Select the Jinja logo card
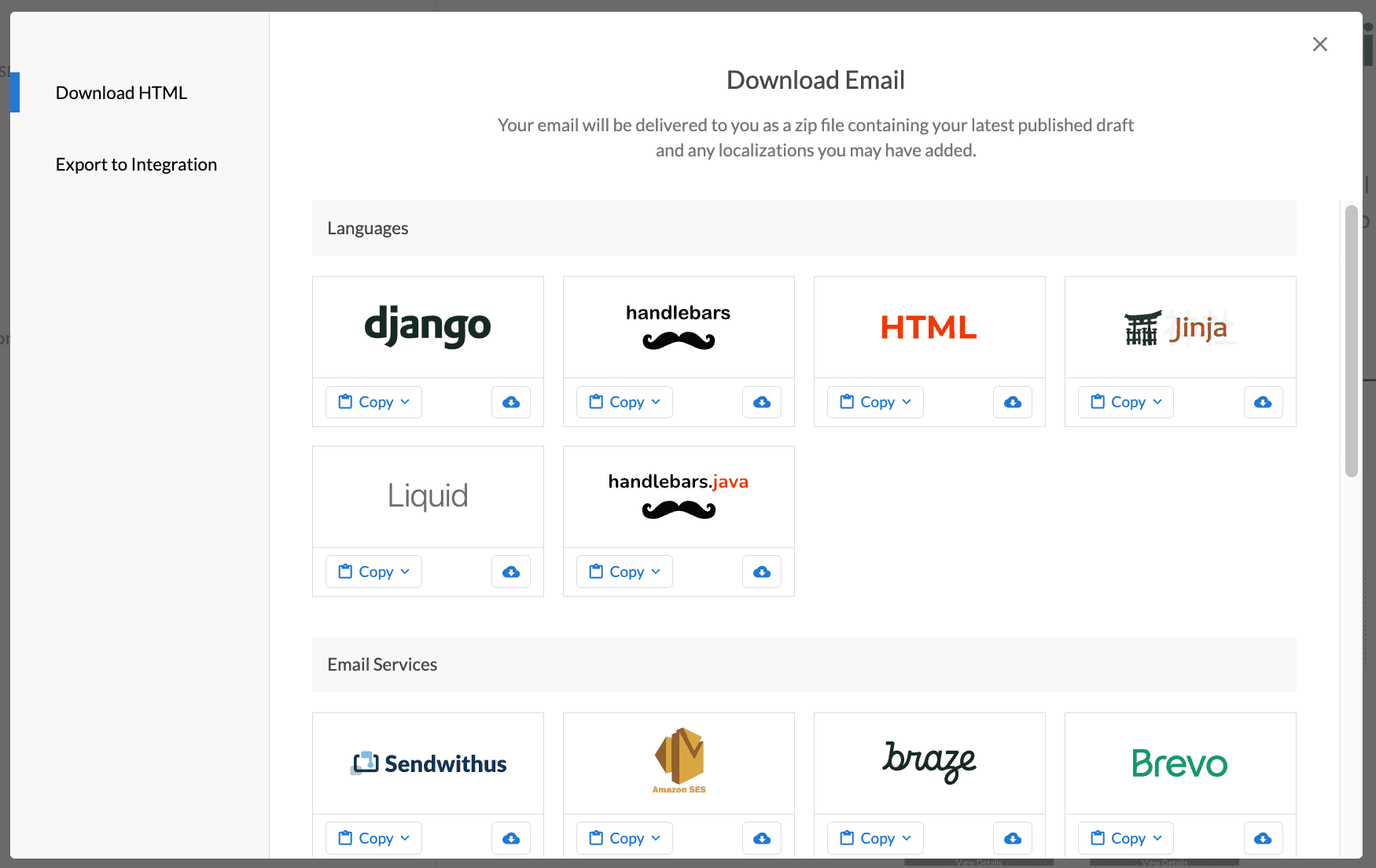 point(1179,326)
